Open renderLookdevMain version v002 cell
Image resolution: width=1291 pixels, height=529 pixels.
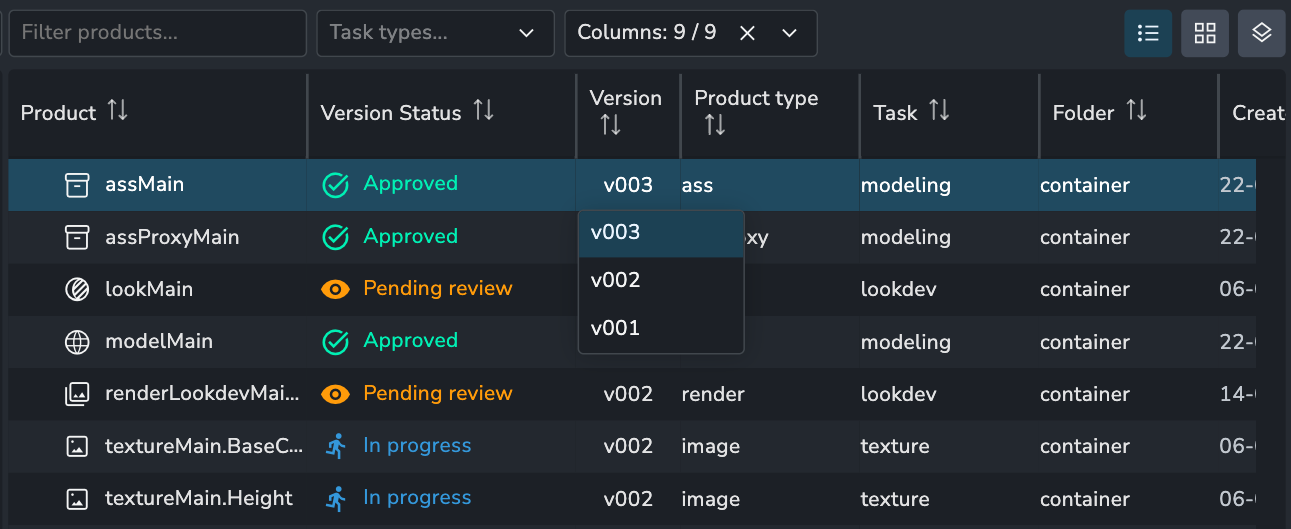[x=628, y=394]
